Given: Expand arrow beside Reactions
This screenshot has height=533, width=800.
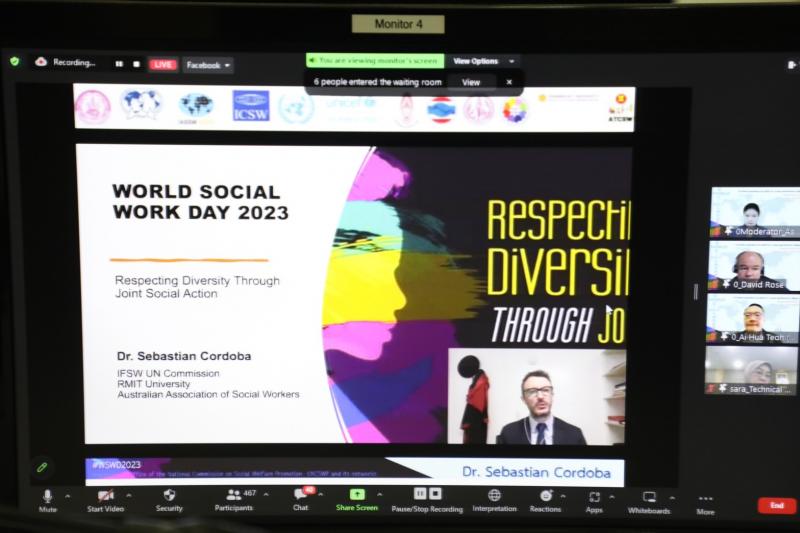Looking at the screenshot, I should click(x=563, y=496).
